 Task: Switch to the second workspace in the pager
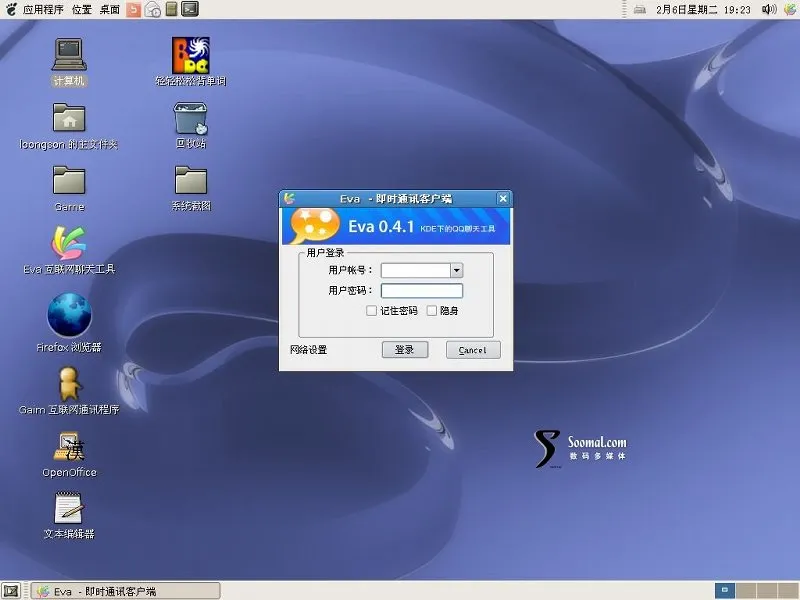click(745, 591)
